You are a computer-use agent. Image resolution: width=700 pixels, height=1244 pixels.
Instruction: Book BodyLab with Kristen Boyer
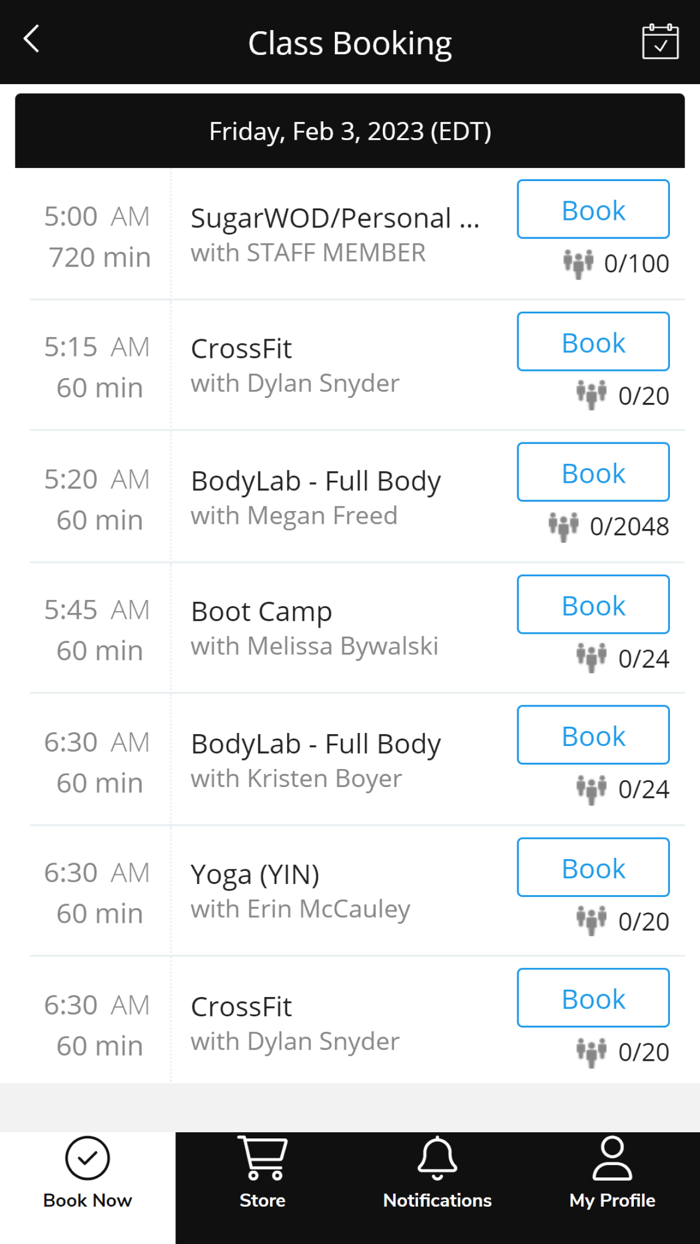point(592,735)
